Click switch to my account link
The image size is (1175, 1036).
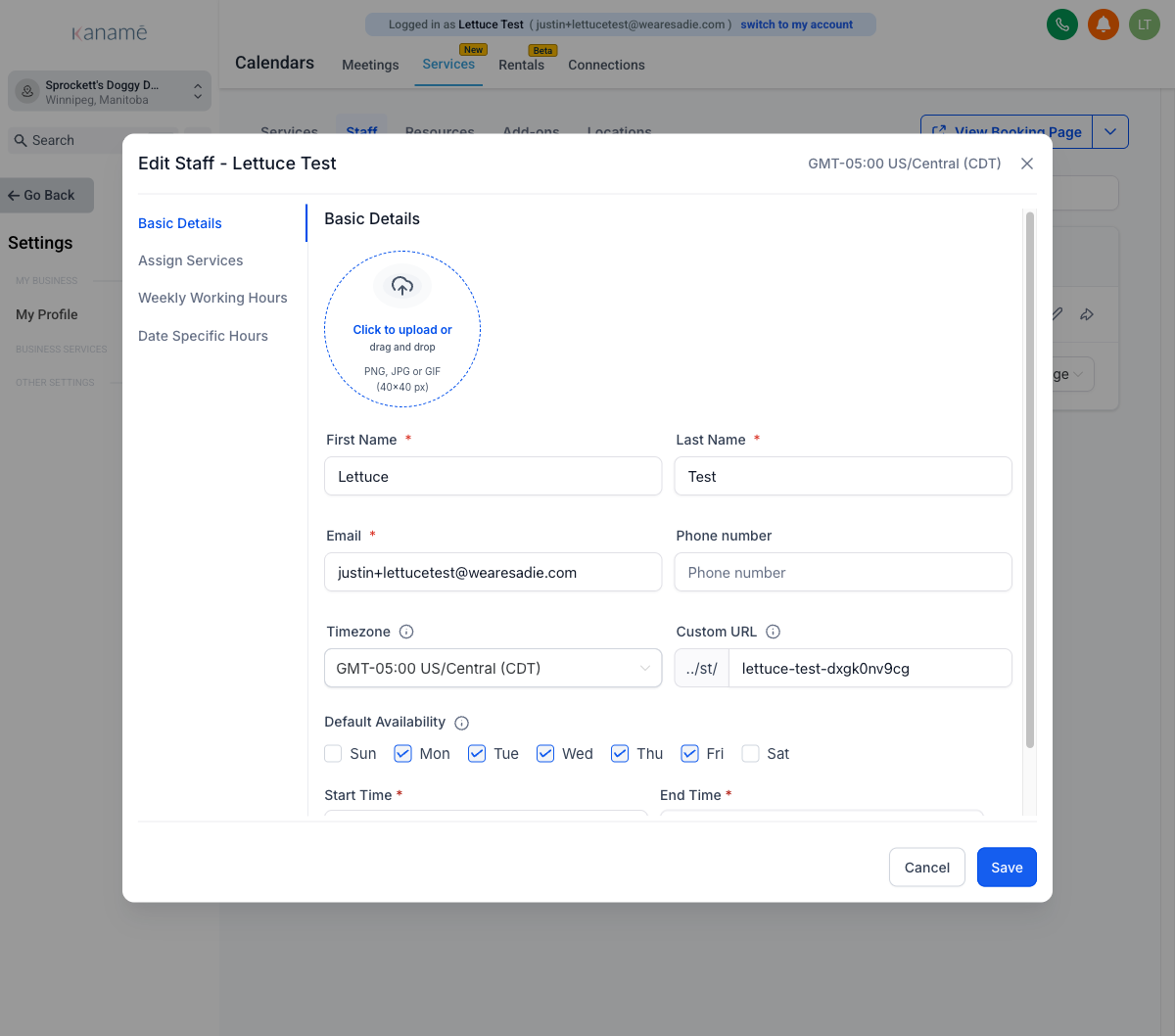(x=797, y=24)
